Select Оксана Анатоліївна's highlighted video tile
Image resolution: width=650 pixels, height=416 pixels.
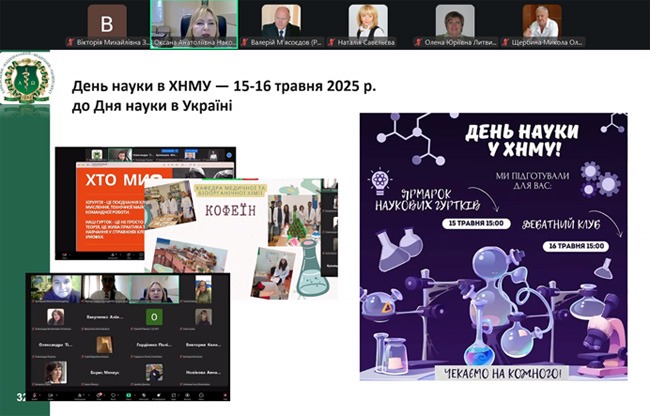click(x=194, y=19)
